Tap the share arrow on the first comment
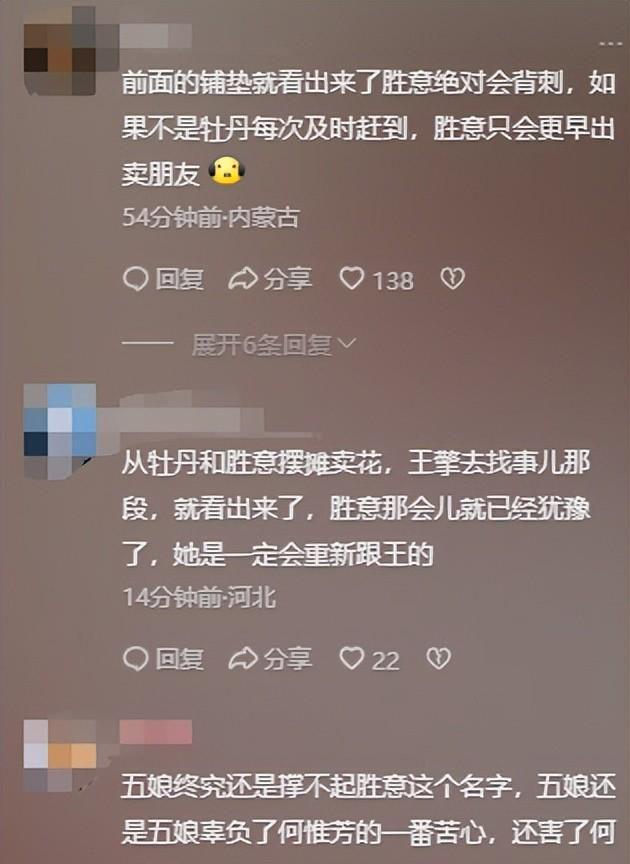The width and height of the screenshot is (630, 864). tap(243, 279)
